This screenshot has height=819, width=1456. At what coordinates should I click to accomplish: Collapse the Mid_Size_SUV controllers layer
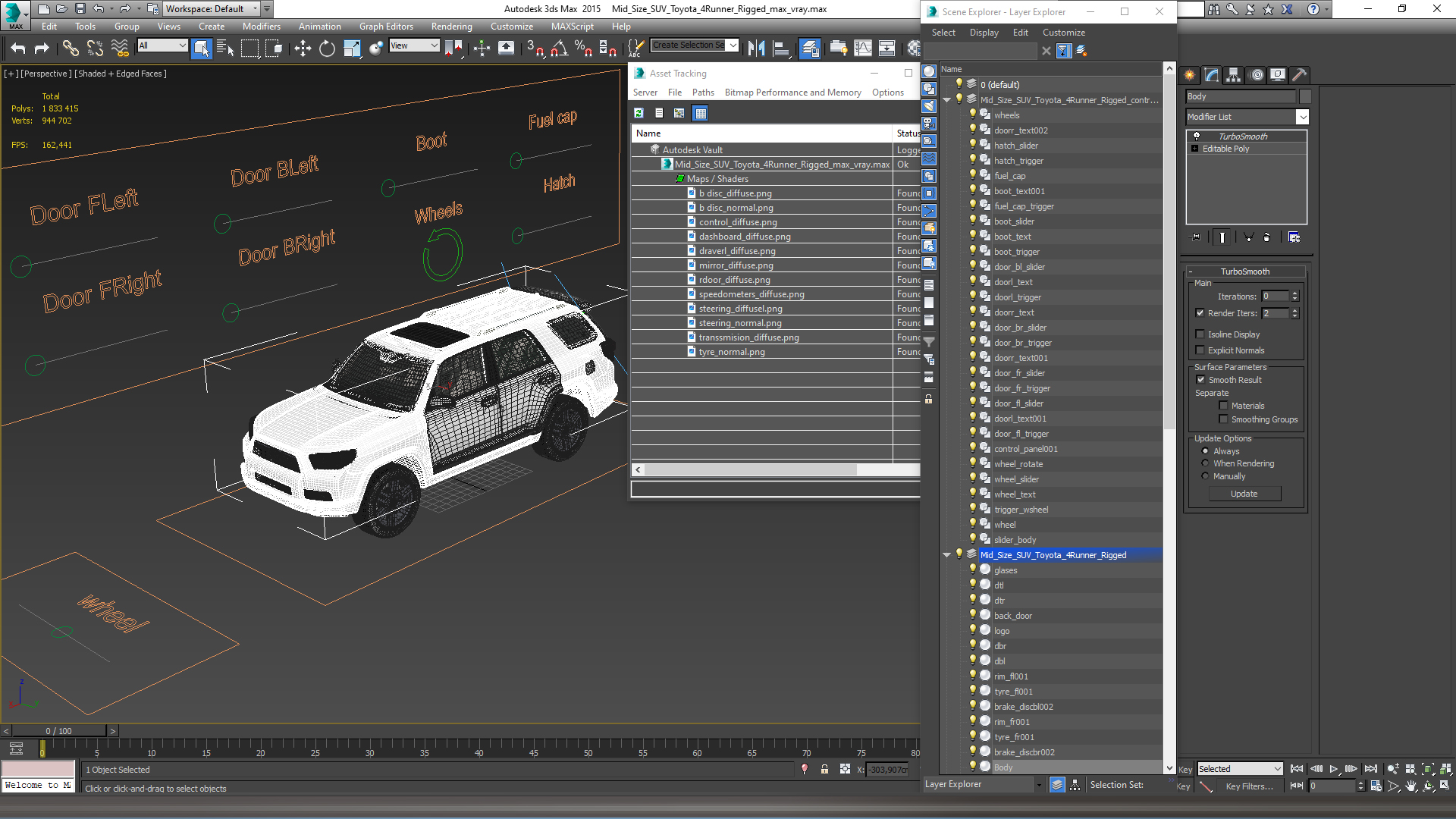tap(947, 100)
